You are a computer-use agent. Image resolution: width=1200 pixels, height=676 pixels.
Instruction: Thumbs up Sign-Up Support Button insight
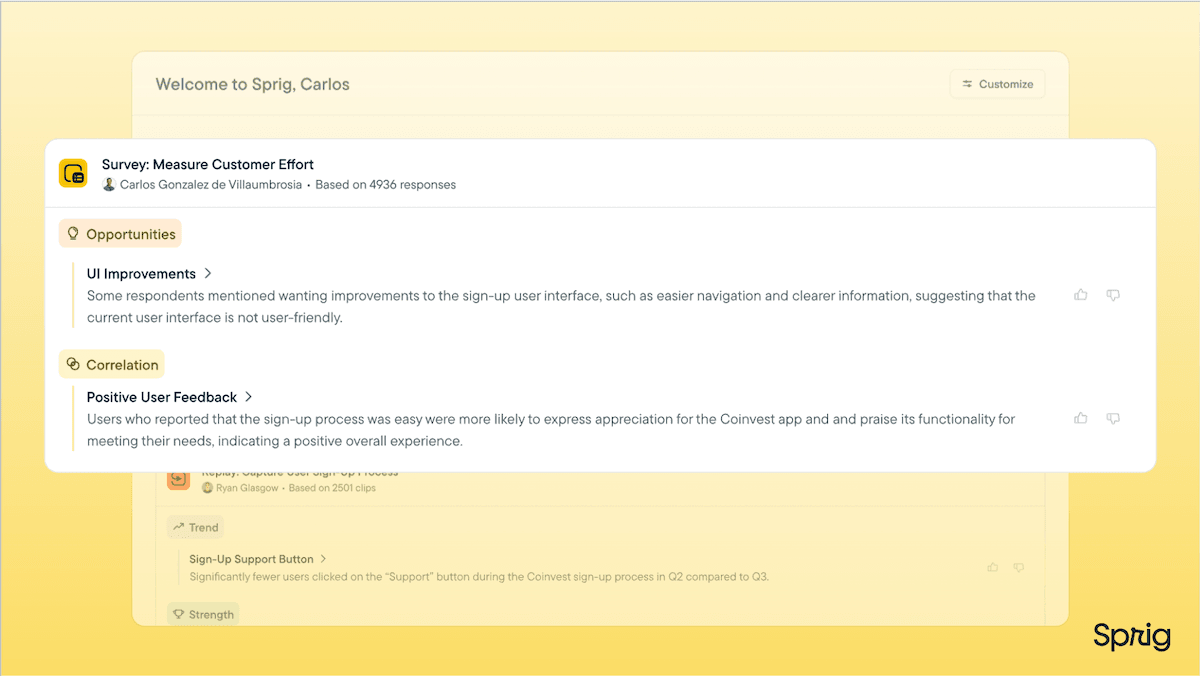tap(993, 567)
